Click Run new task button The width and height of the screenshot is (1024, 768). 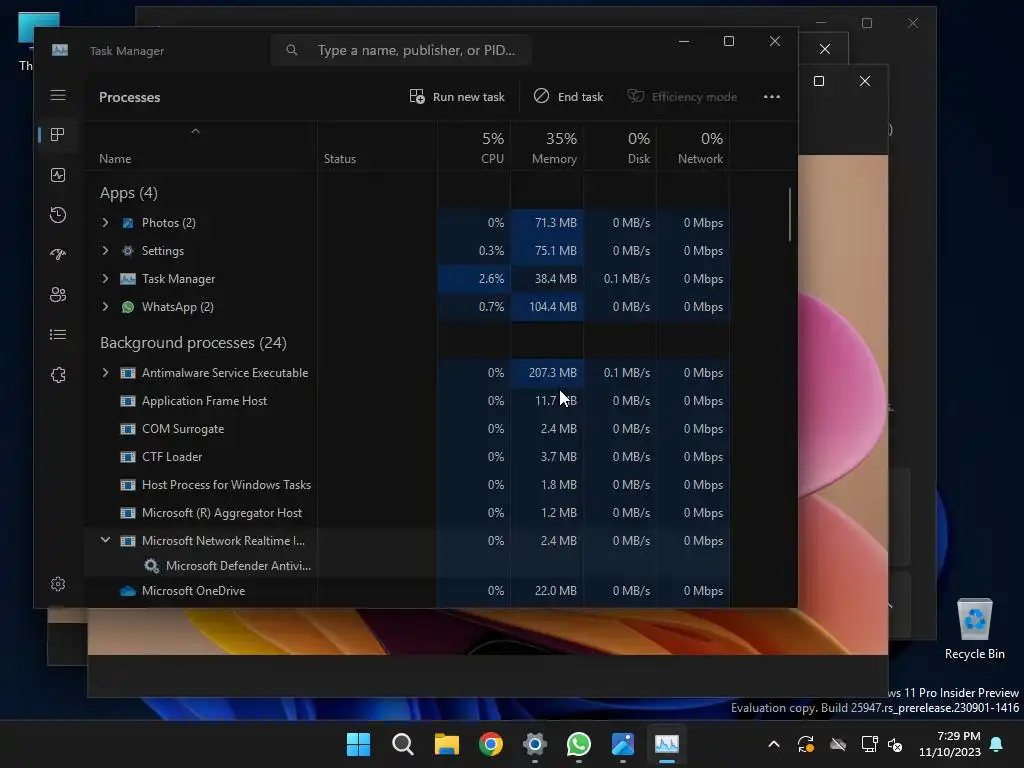[457, 97]
